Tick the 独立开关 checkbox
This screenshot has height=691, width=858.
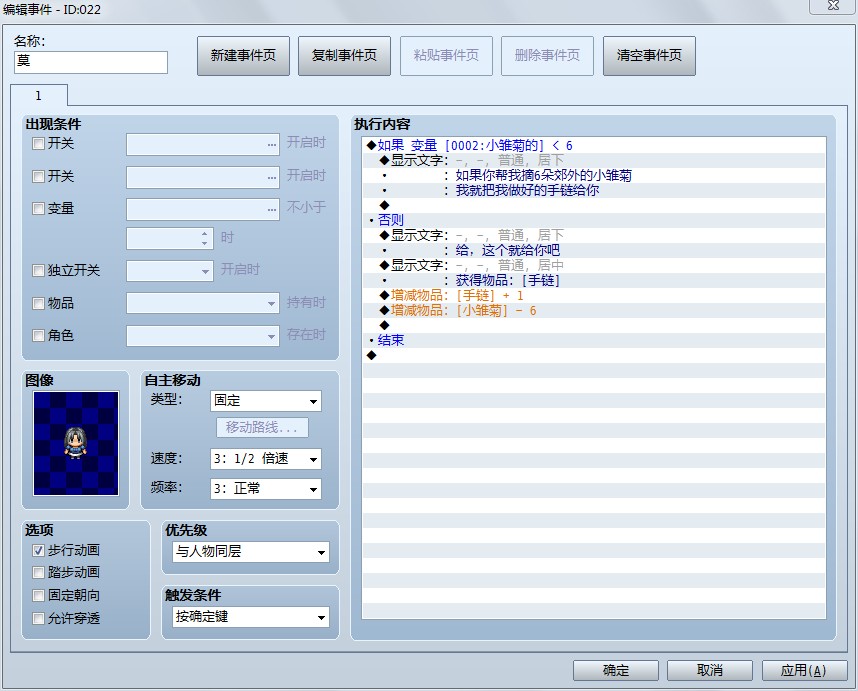(38, 270)
